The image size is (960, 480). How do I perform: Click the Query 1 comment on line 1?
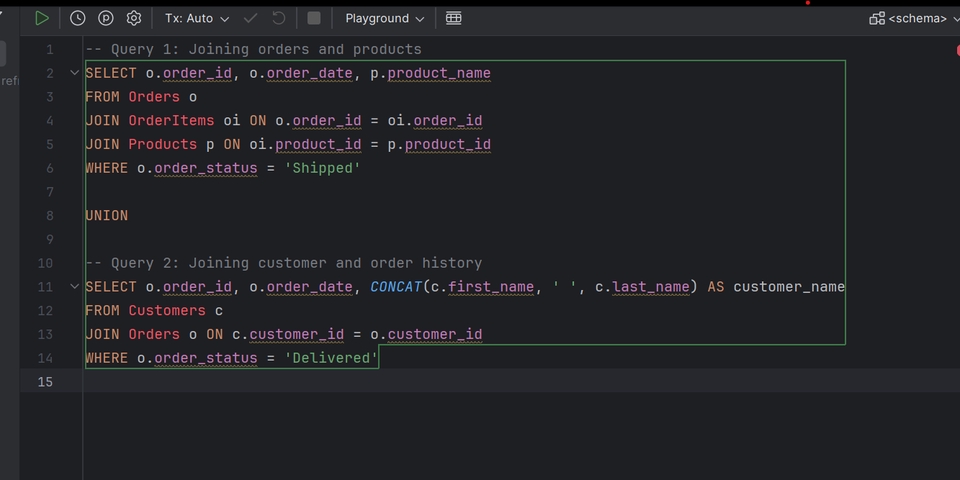click(253, 50)
